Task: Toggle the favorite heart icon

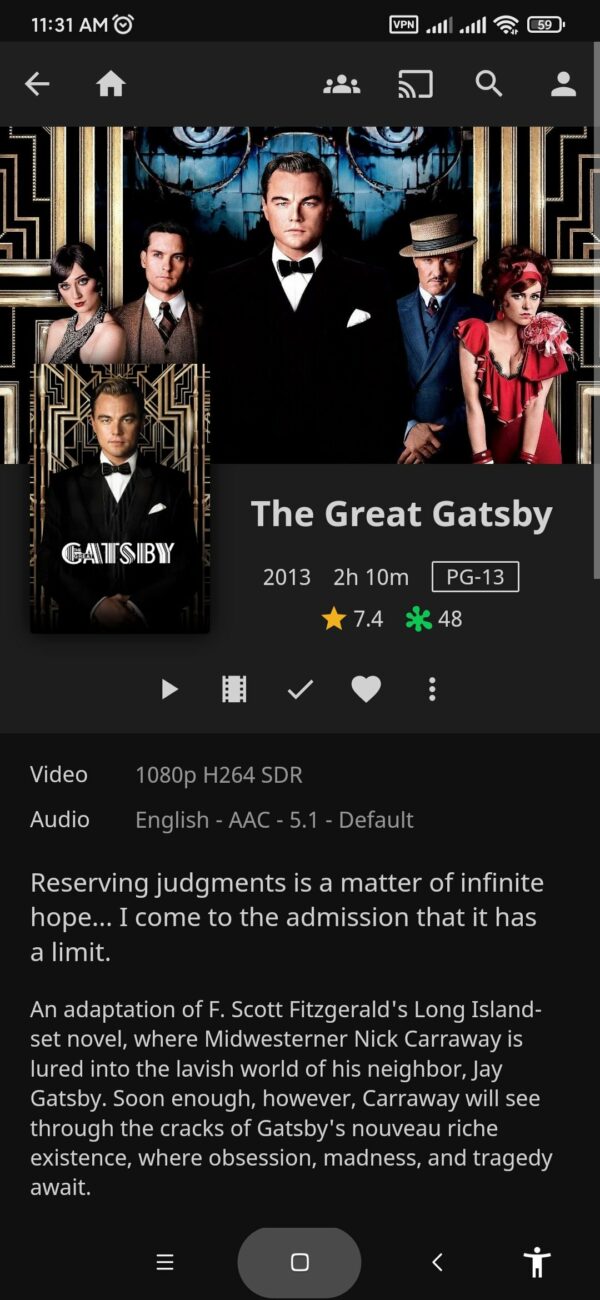Action: coord(366,689)
